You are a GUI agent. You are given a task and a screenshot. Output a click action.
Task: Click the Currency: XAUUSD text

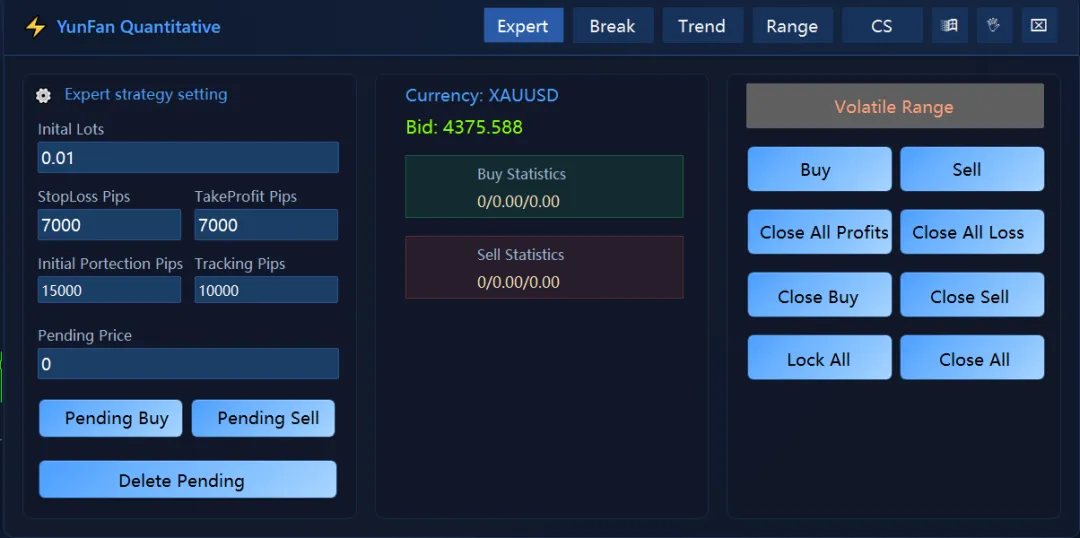pyautogui.click(x=482, y=96)
